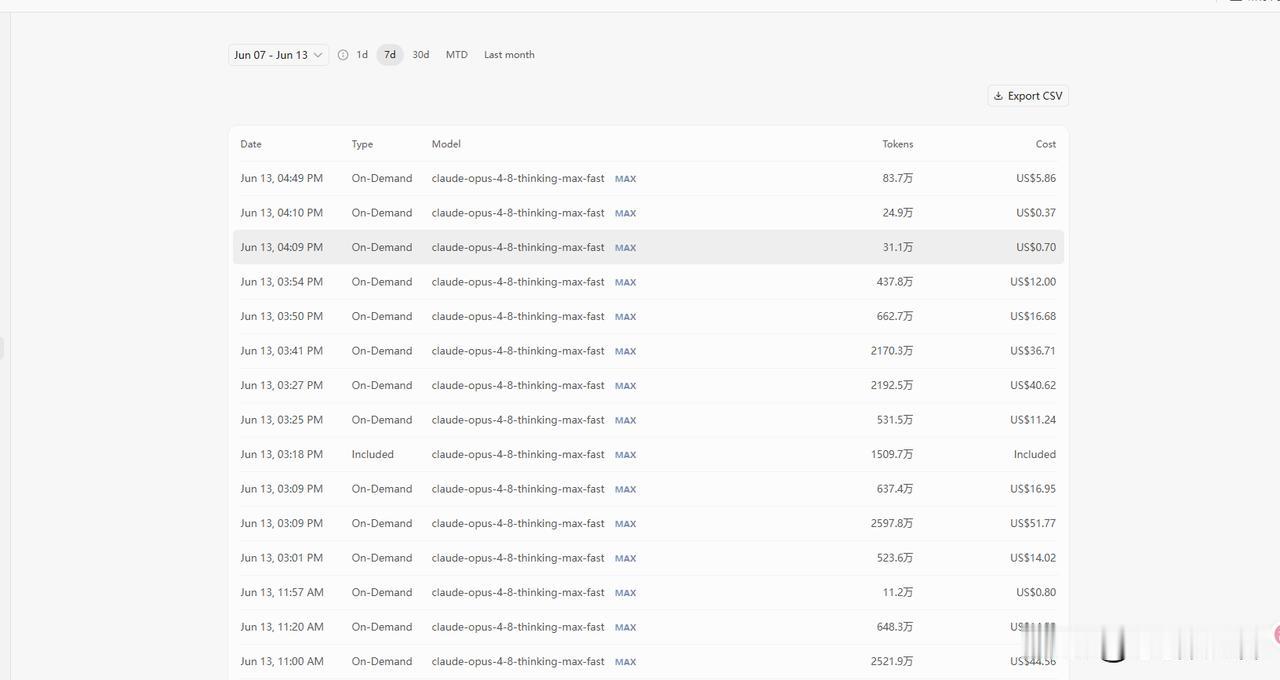
Task: Click the US$12.00 cost value
Action: pos(1033,282)
